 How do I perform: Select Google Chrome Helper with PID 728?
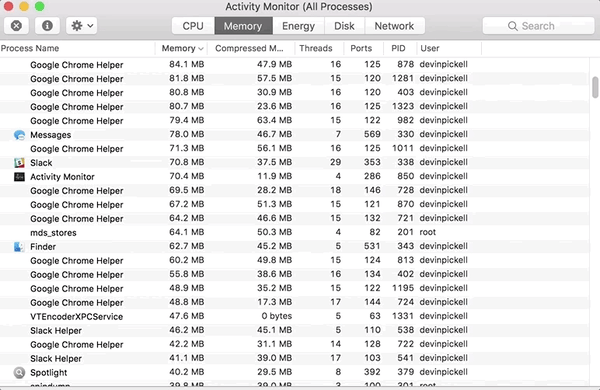pyautogui.click(x=294, y=190)
